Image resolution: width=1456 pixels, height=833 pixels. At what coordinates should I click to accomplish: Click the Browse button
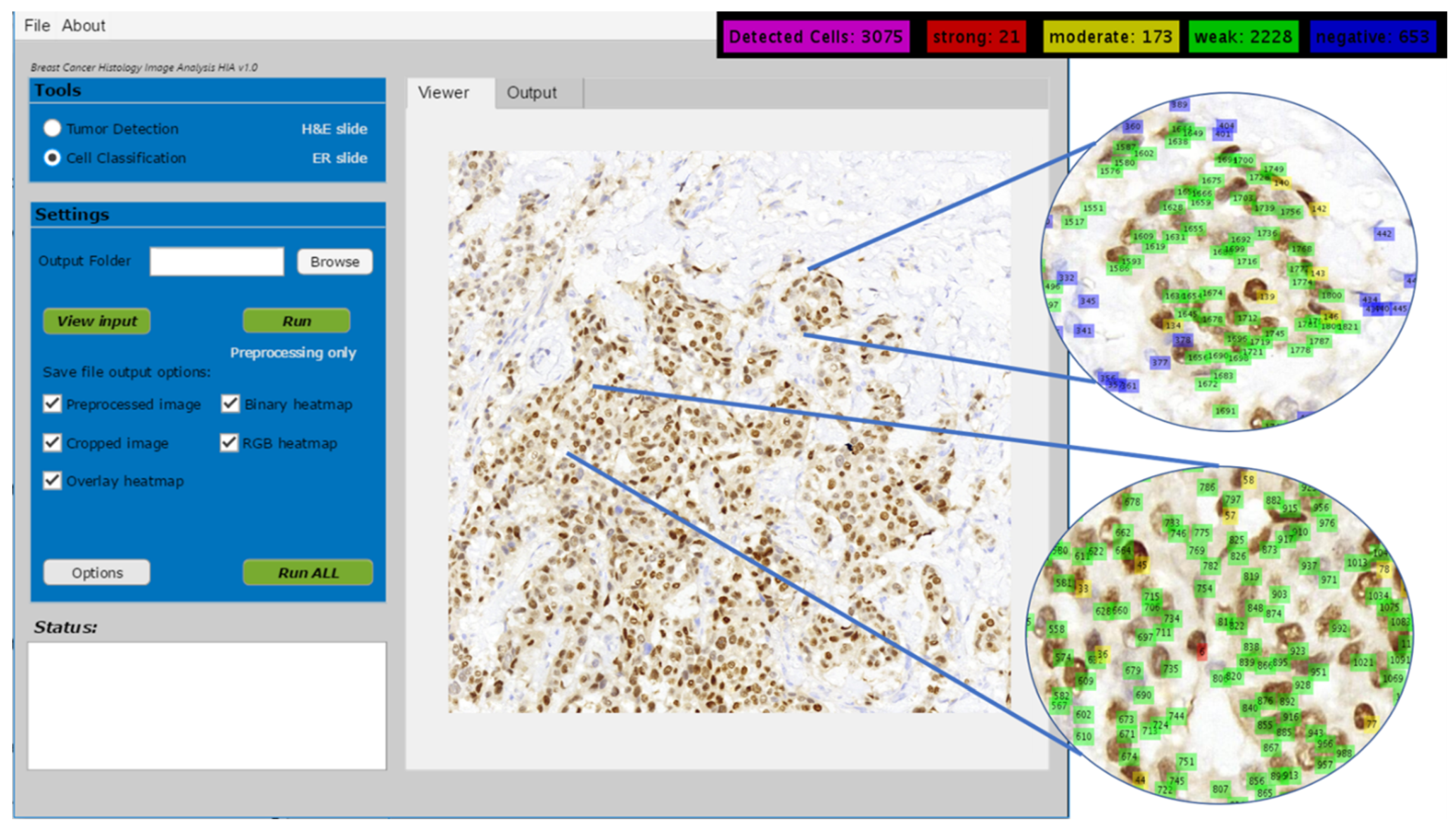335,262
